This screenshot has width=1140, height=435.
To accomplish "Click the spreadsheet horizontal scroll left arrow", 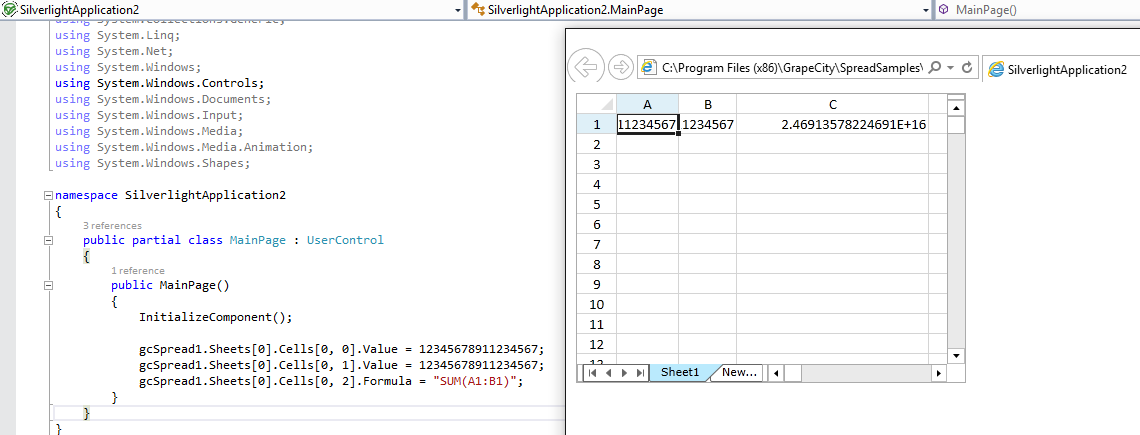I will pyautogui.click(x=776, y=373).
